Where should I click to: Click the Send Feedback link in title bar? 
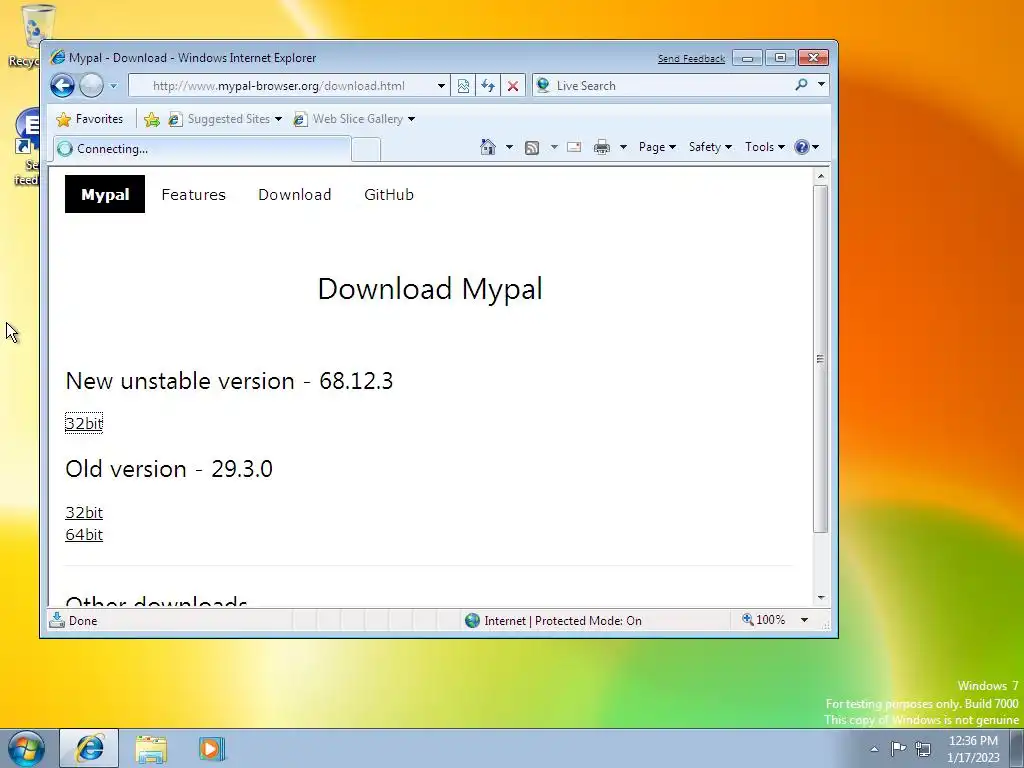point(691,59)
